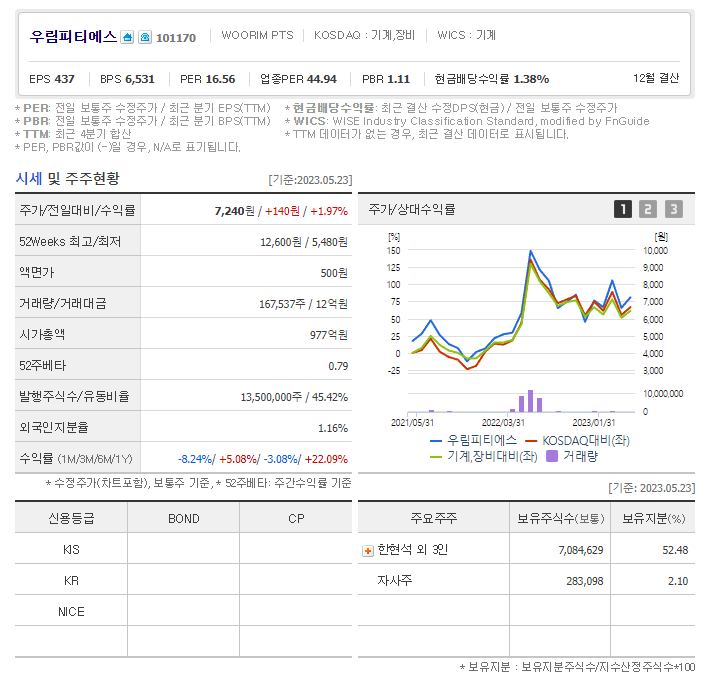708x684 pixels.
Task: Click the WICS : 기계 classification
Action: 466,35
